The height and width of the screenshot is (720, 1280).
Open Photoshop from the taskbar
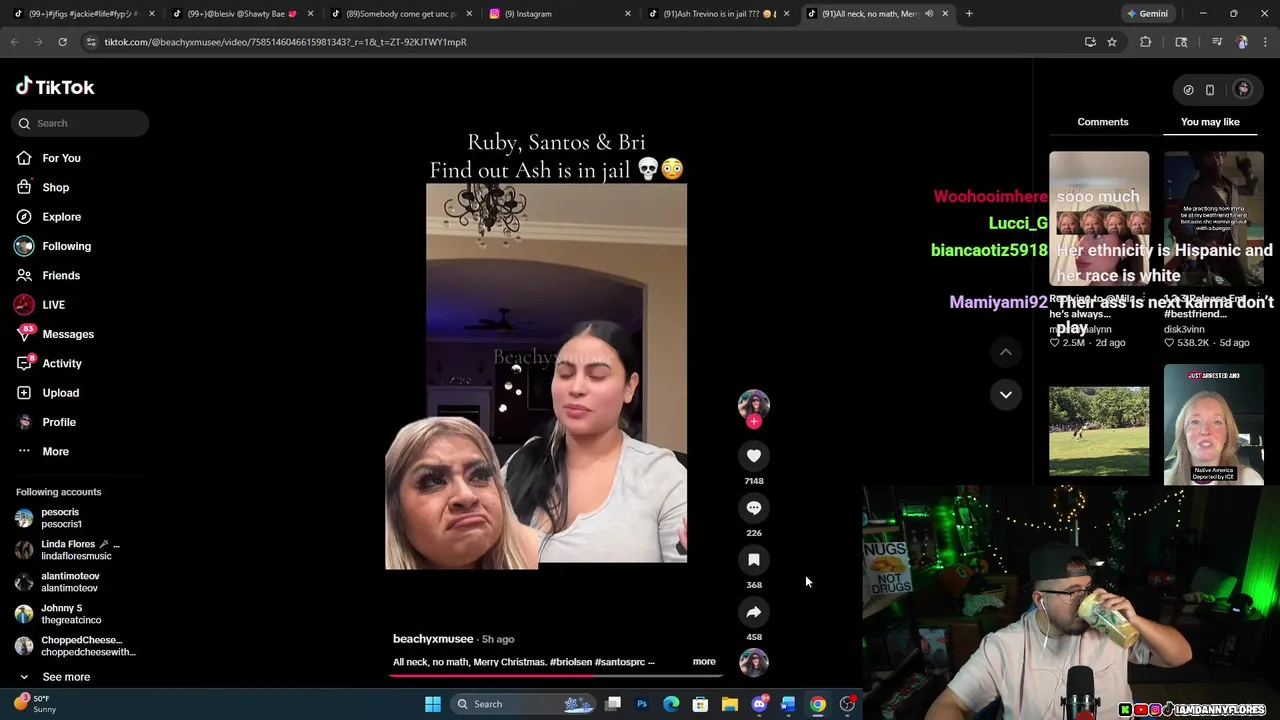click(x=642, y=704)
